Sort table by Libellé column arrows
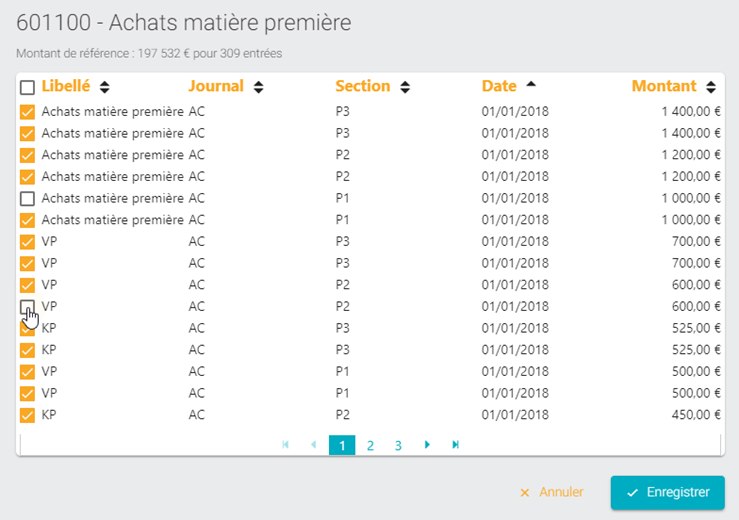This screenshot has height=520, width=739. pyautogui.click(x=105, y=87)
